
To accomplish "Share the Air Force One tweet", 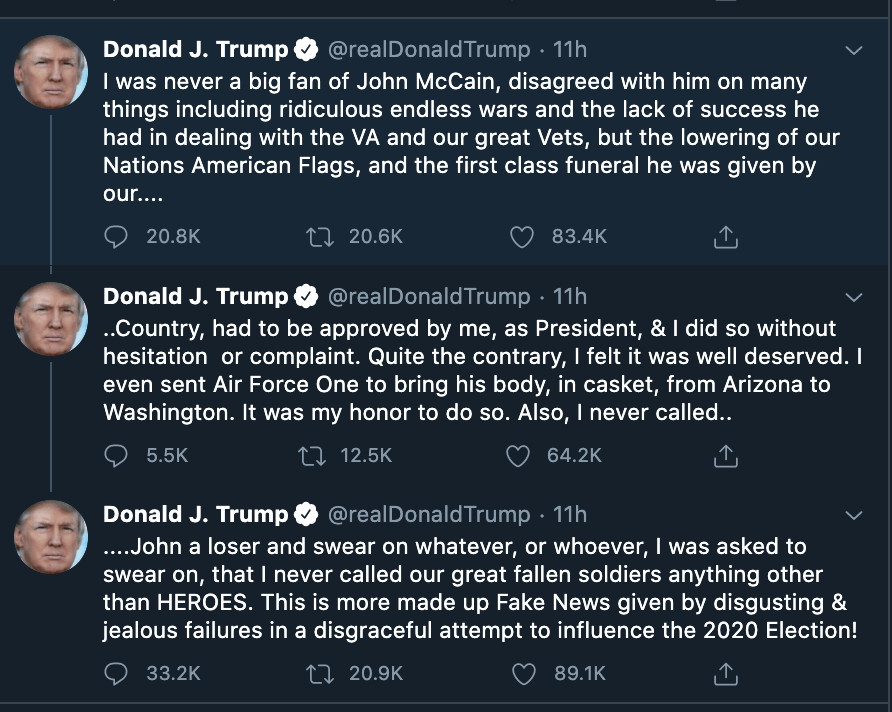I will pos(726,456).
